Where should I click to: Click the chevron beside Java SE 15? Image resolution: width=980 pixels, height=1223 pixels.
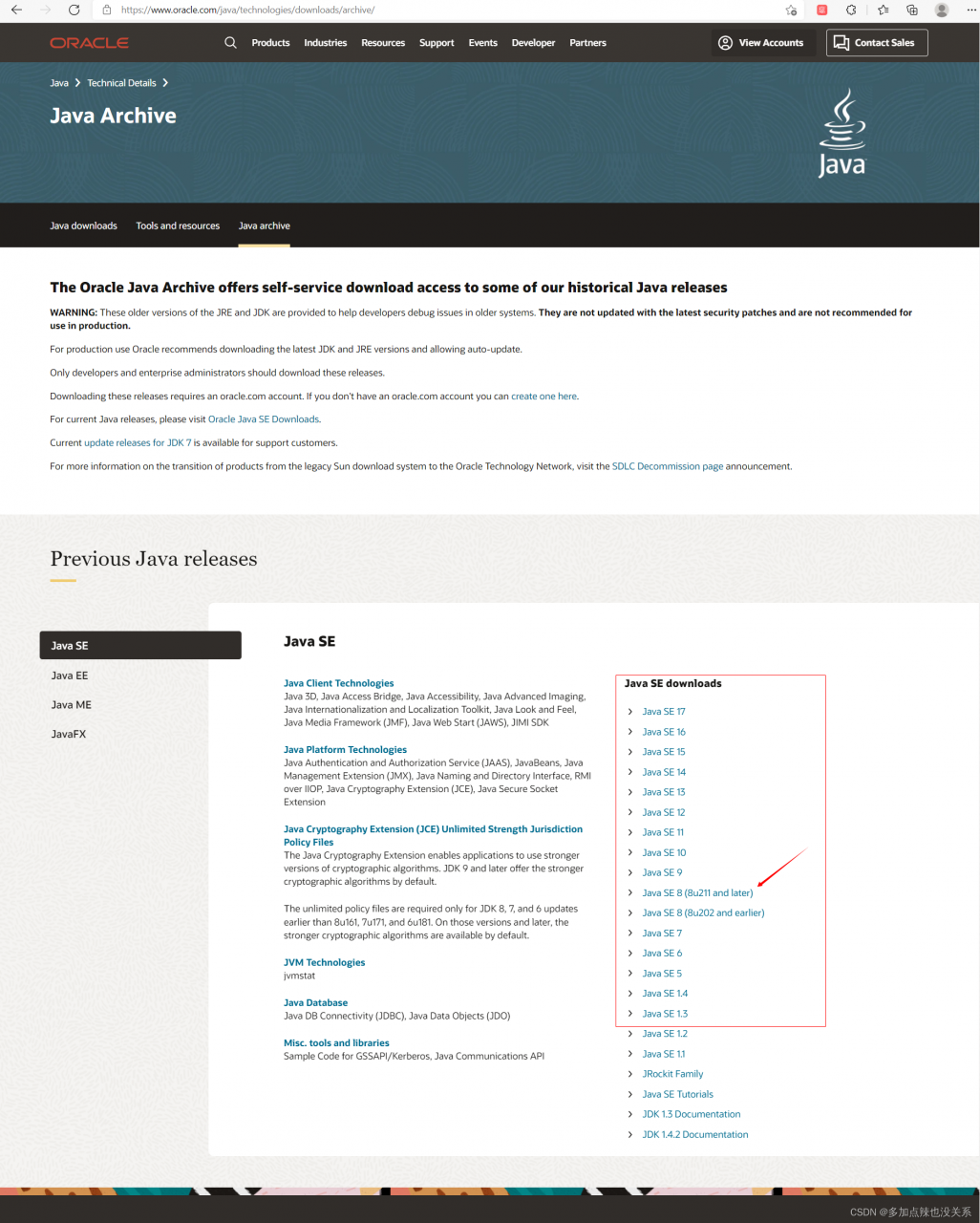pos(630,752)
